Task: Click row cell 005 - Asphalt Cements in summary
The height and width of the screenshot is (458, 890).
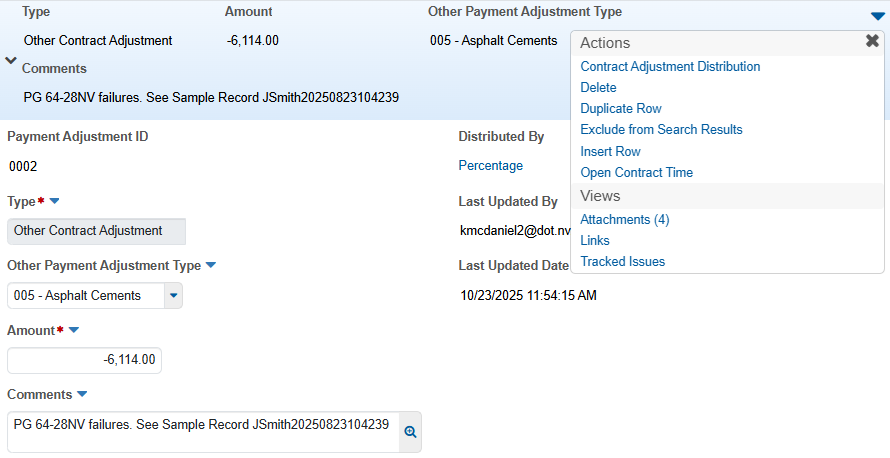Action: (493, 41)
